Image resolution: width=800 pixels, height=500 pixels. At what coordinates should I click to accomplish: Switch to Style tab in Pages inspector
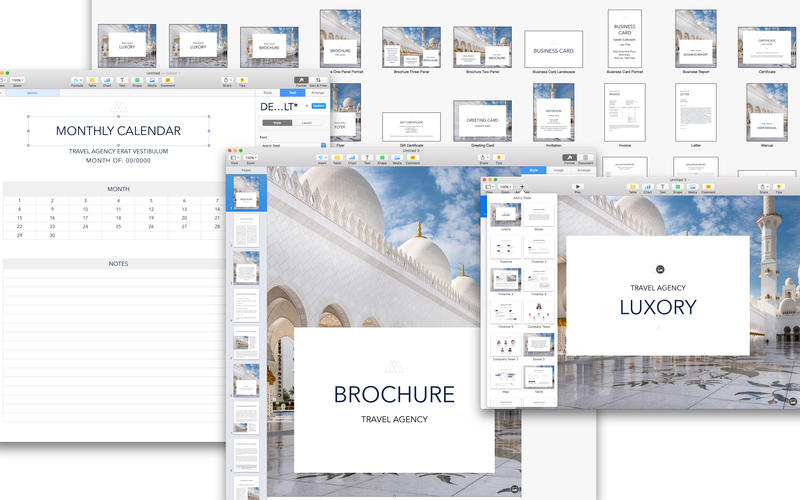point(534,170)
